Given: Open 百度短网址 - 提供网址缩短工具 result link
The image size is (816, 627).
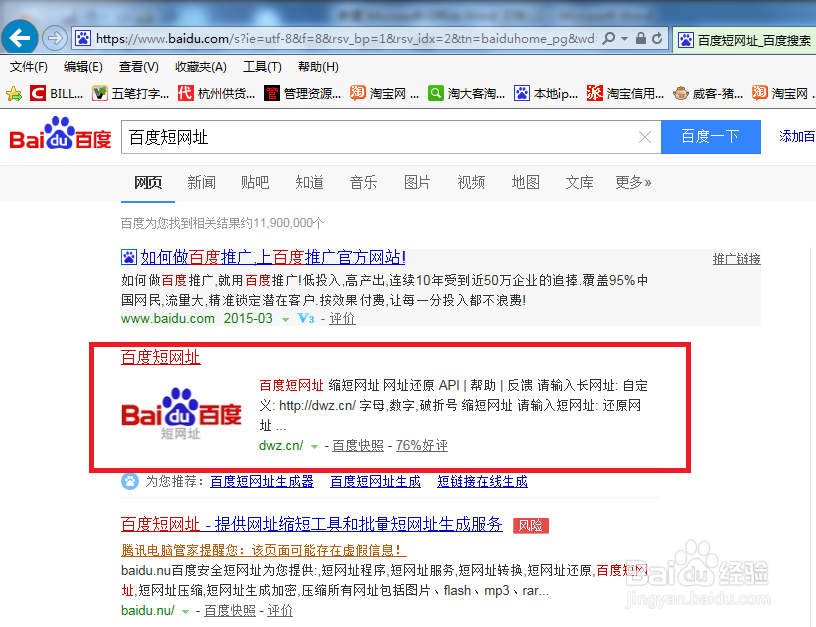Looking at the screenshot, I should point(312,524).
